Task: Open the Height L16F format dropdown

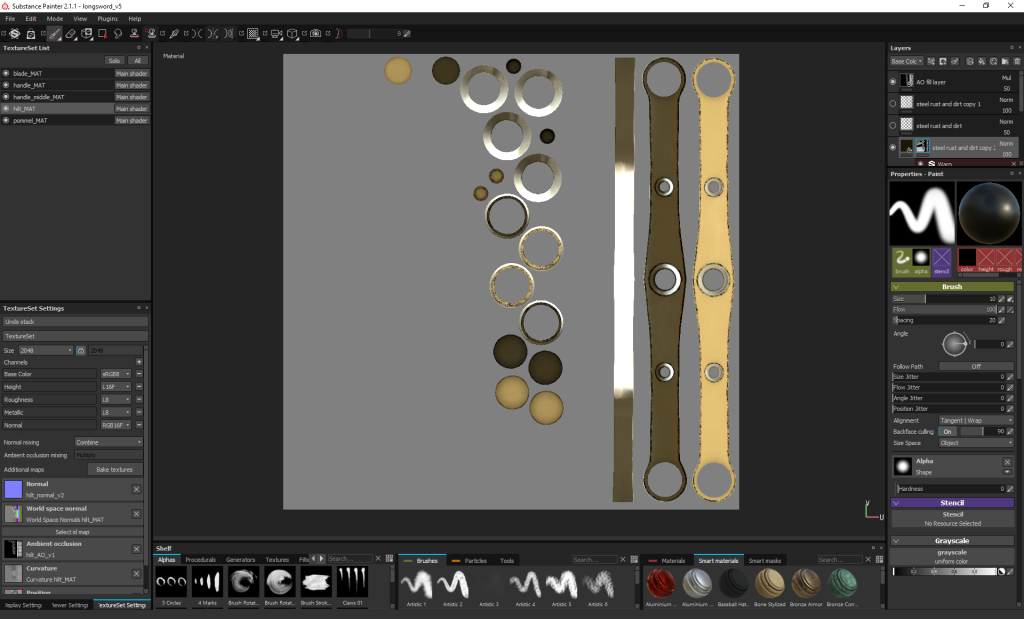Action: click(x=116, y=387)
